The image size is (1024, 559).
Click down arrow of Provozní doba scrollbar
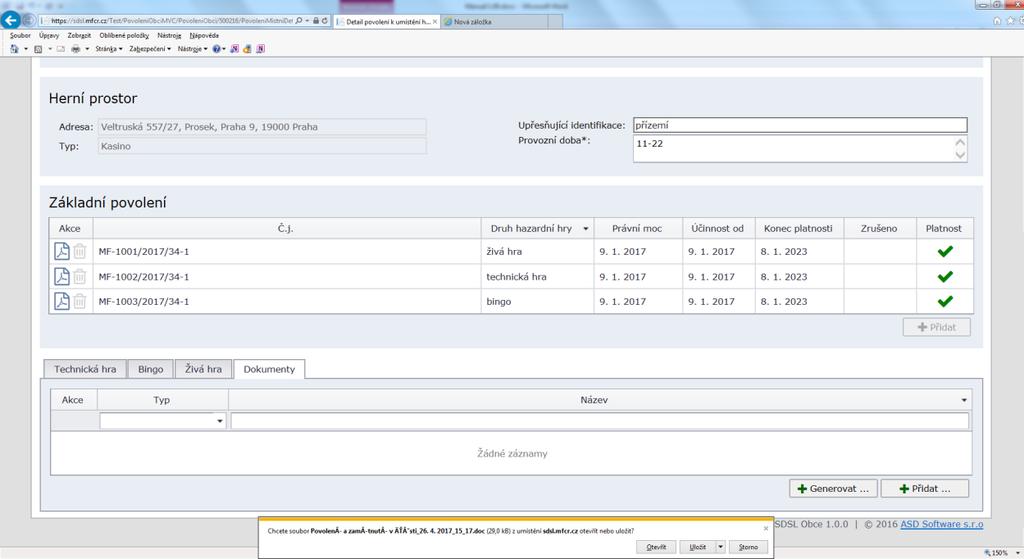point(960,155)
